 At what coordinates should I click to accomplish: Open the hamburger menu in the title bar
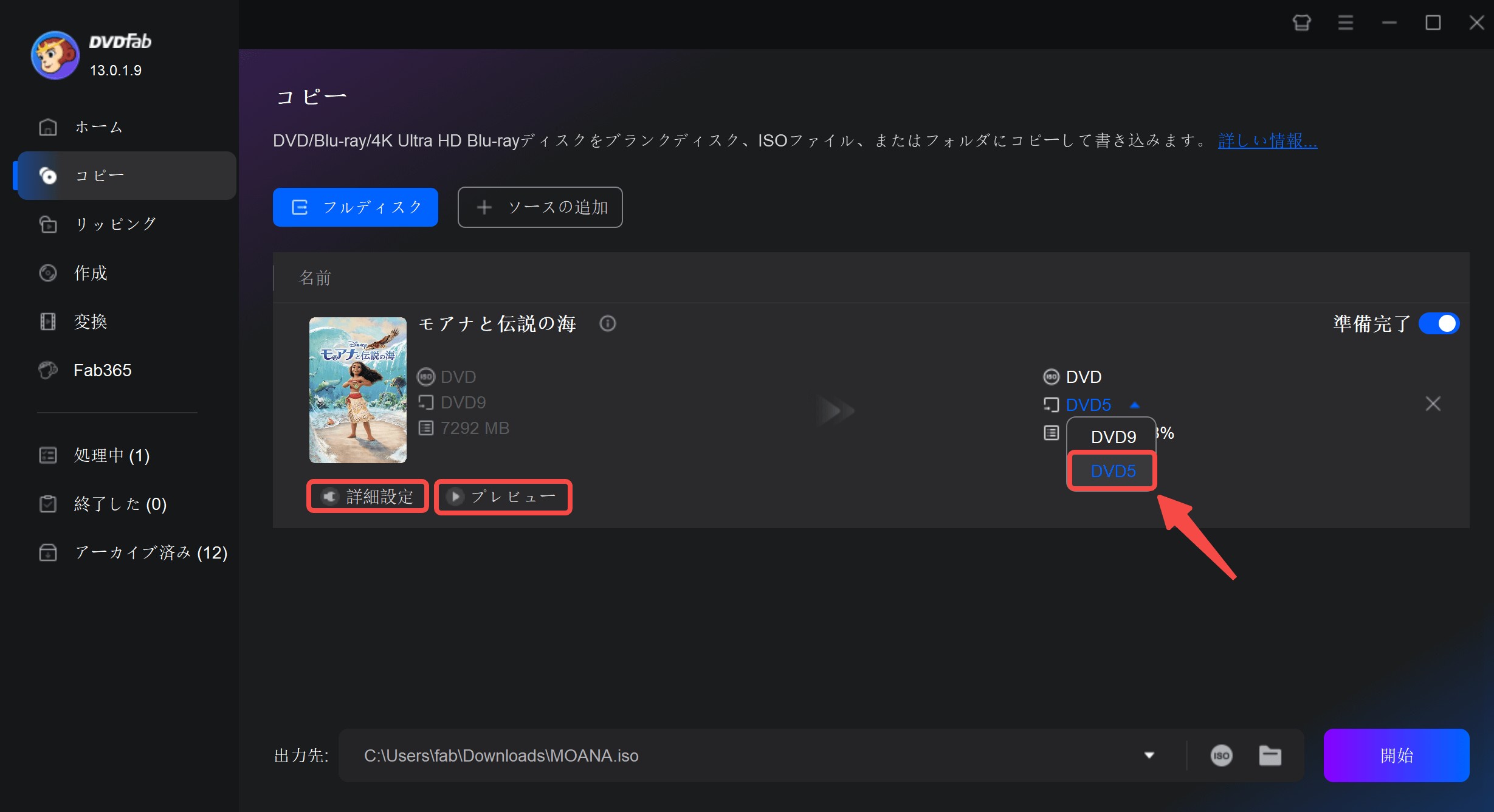coord(1345,23)
